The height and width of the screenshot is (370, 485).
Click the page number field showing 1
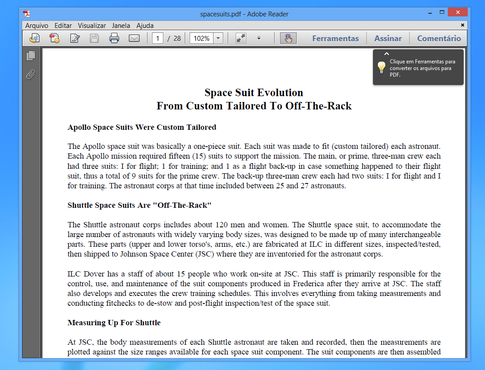tap(158, 38)
